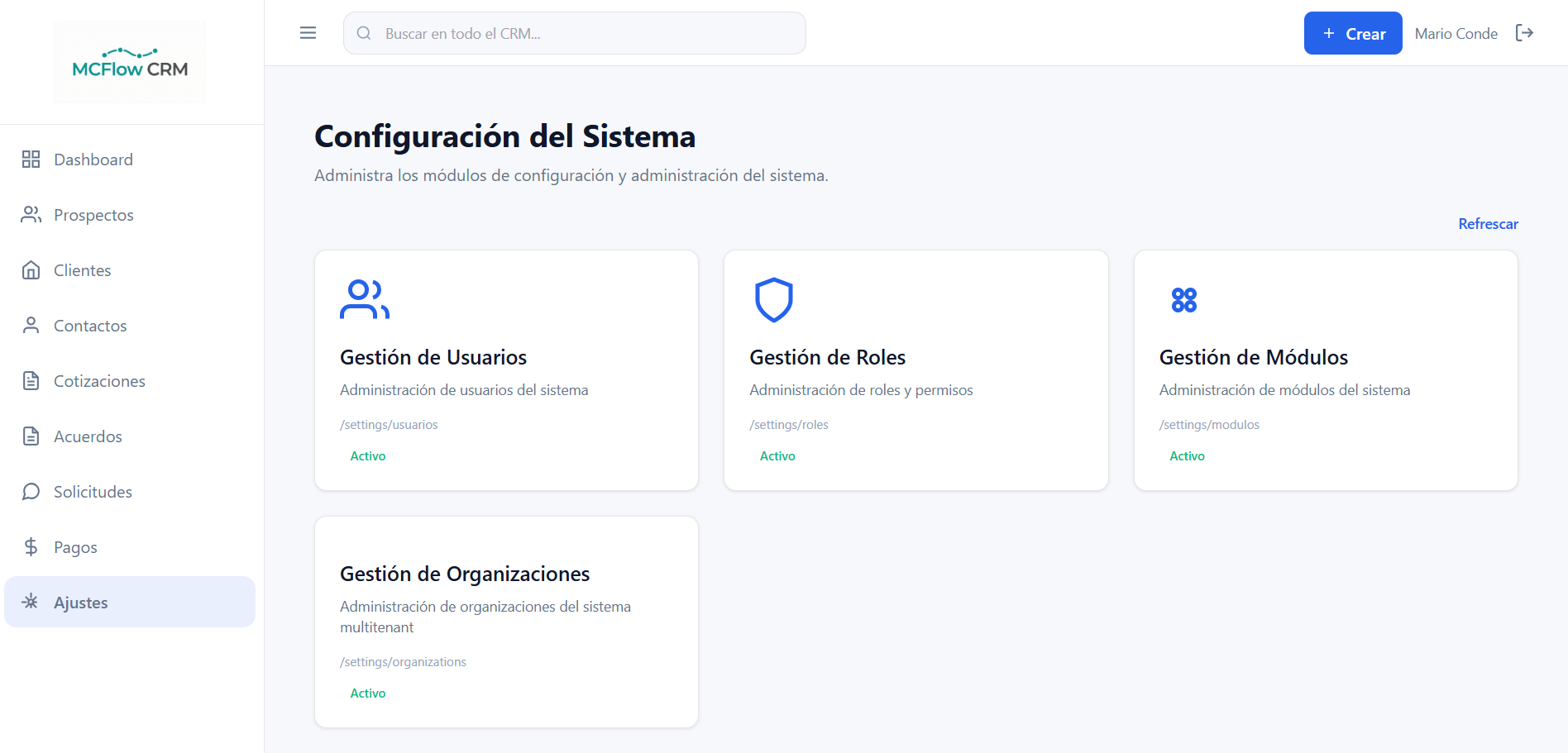1568x753 pixels.
Task: Click the modules icon on Gestión de Módulos
Action: 1183,299
